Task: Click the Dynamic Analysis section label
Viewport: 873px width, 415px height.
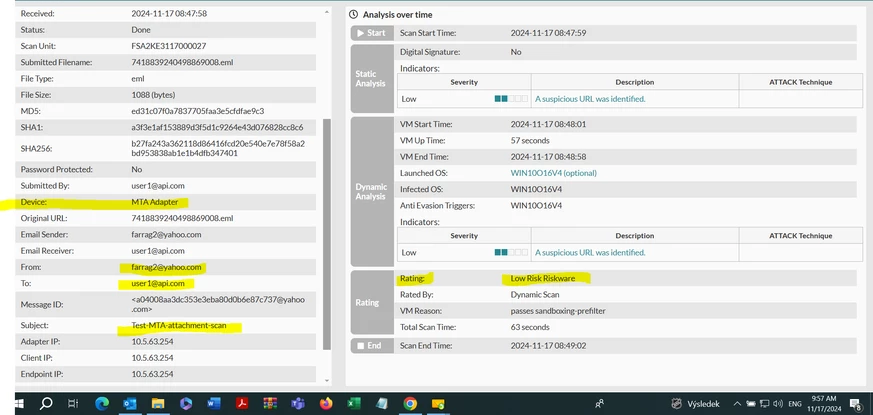Action: (x=372, y=192)
